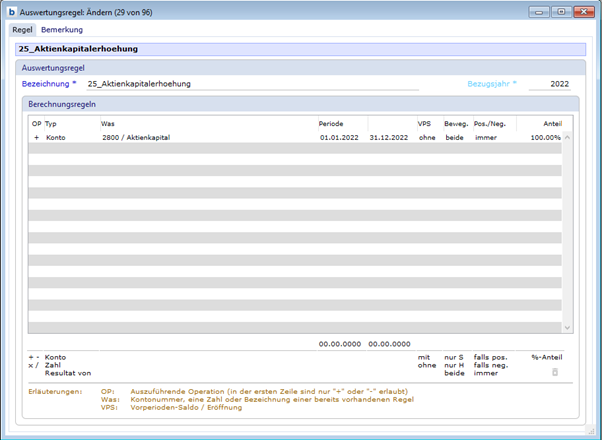Switch to the Bemerkung tab
The height and width of the screenshot is (440, 602).
tap(61, 30)
